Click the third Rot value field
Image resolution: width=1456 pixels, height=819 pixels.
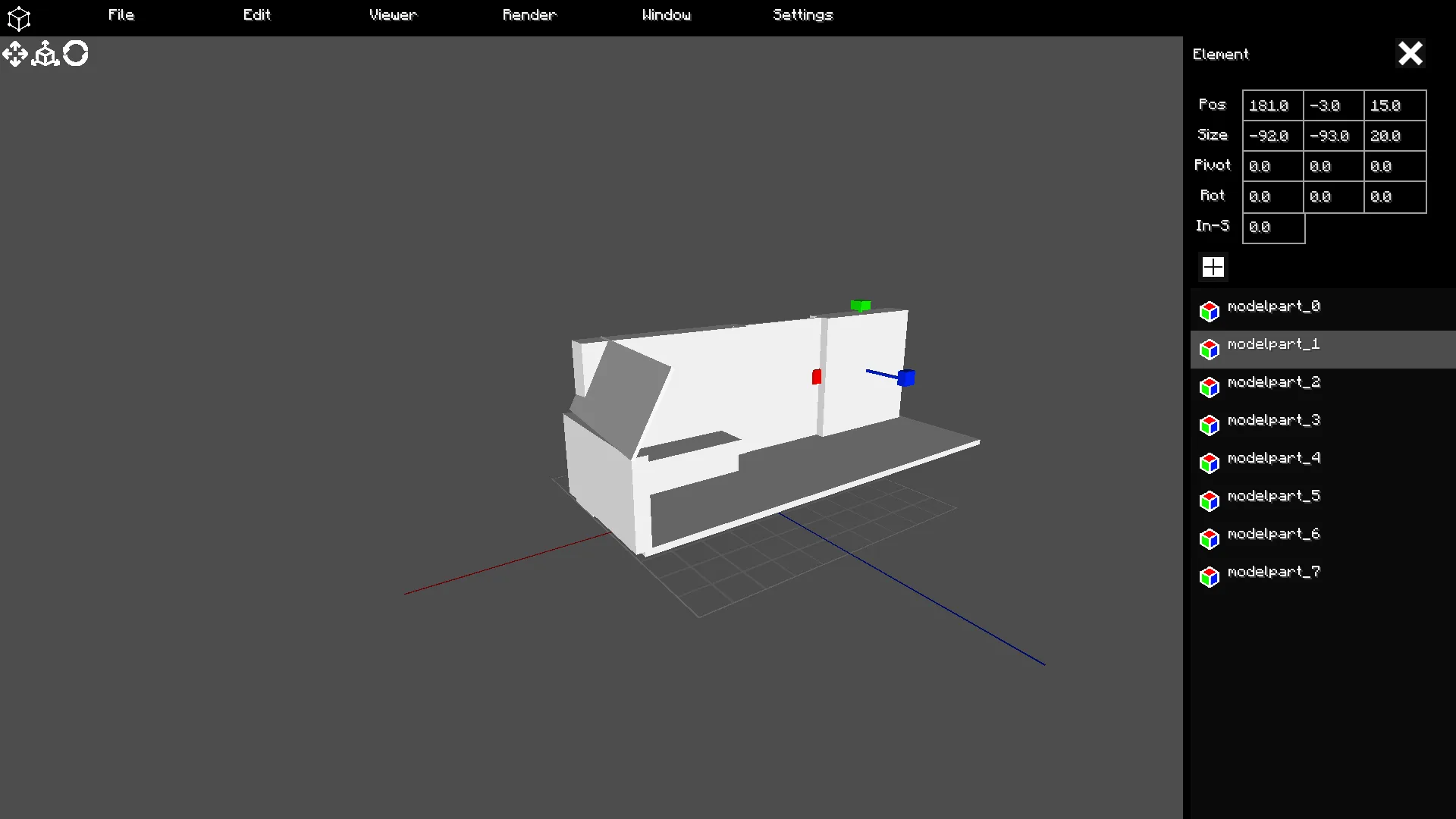(x=1395, y=196)
